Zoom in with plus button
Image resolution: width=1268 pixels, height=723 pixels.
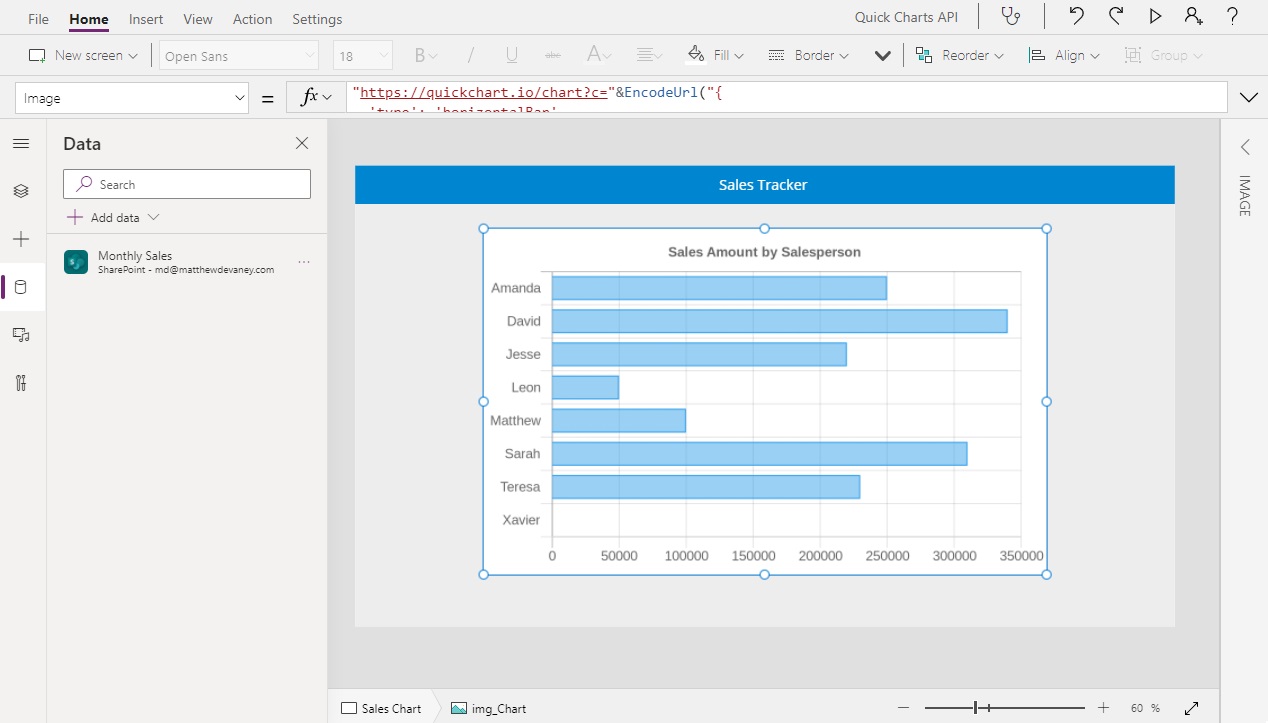click(1104, 708)
